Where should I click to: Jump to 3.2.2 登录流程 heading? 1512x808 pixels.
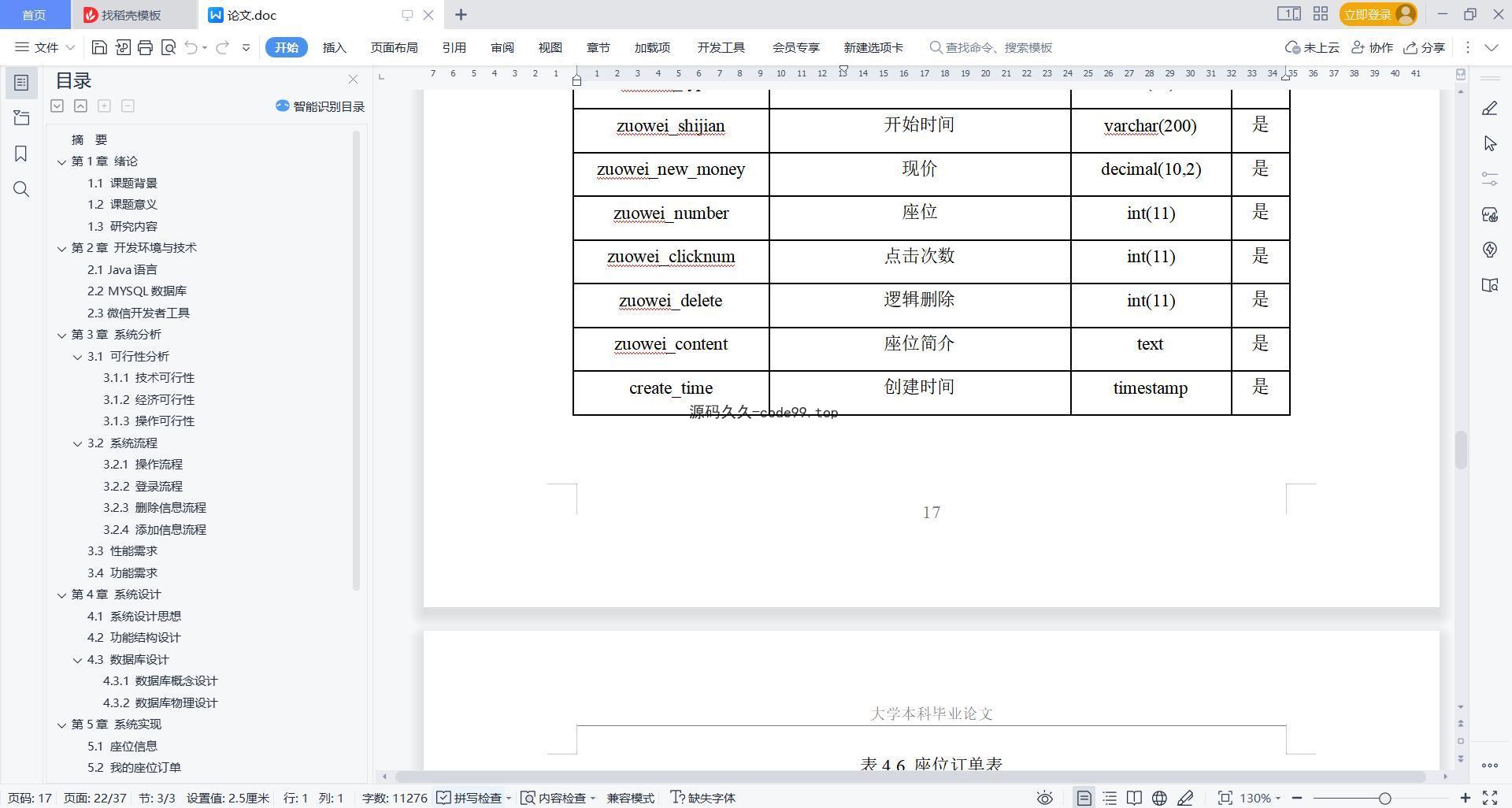pos(143,487)
